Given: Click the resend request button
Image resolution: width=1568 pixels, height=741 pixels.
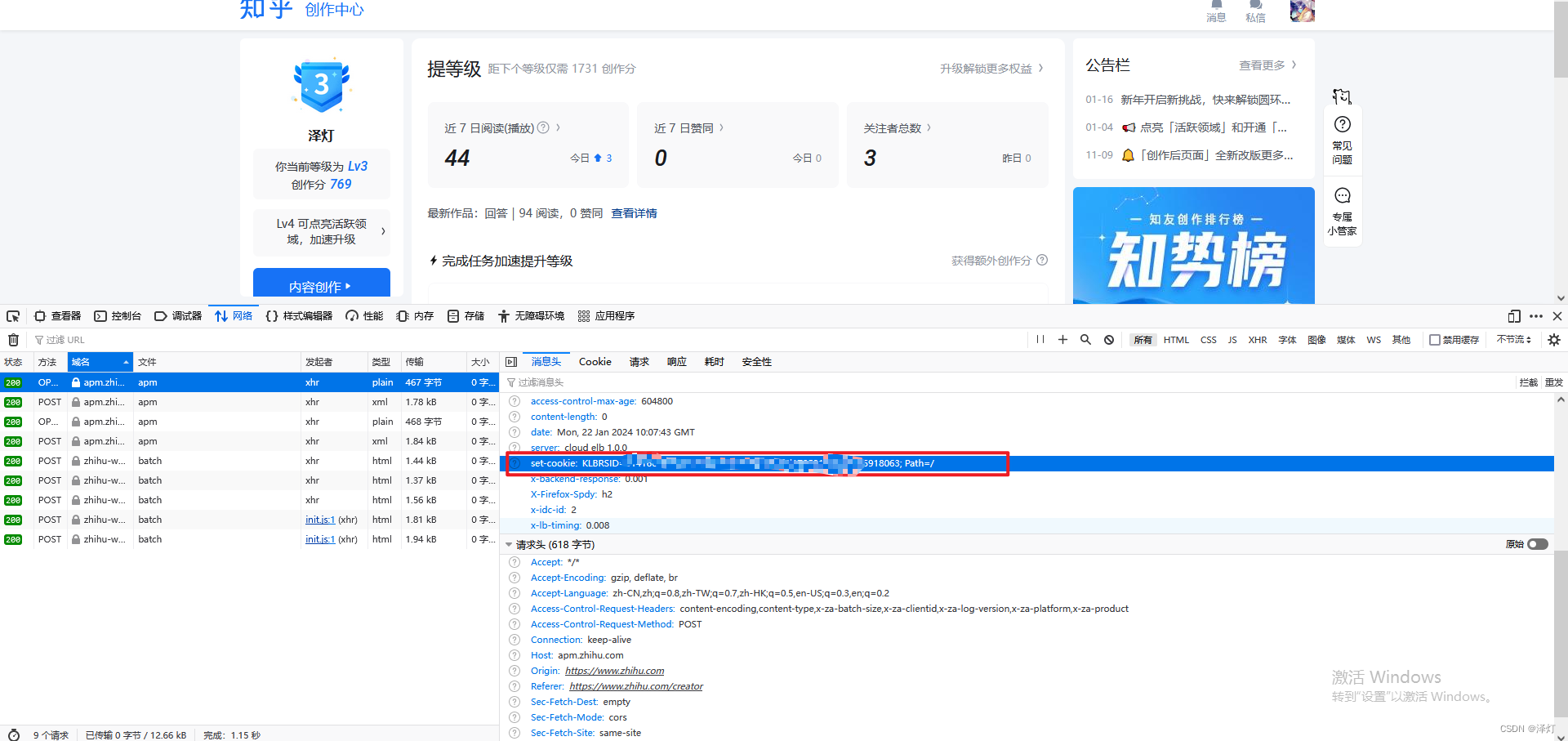Looking at the screenshot, I should [1553, 382].
